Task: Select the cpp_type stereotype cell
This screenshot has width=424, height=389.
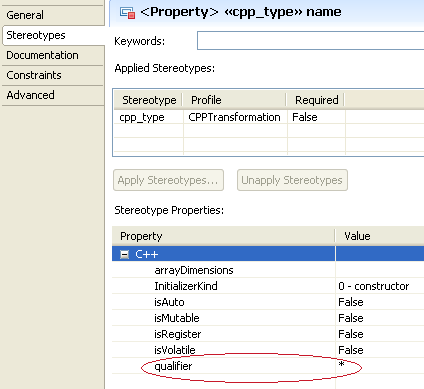Action: tap(149, 117)
